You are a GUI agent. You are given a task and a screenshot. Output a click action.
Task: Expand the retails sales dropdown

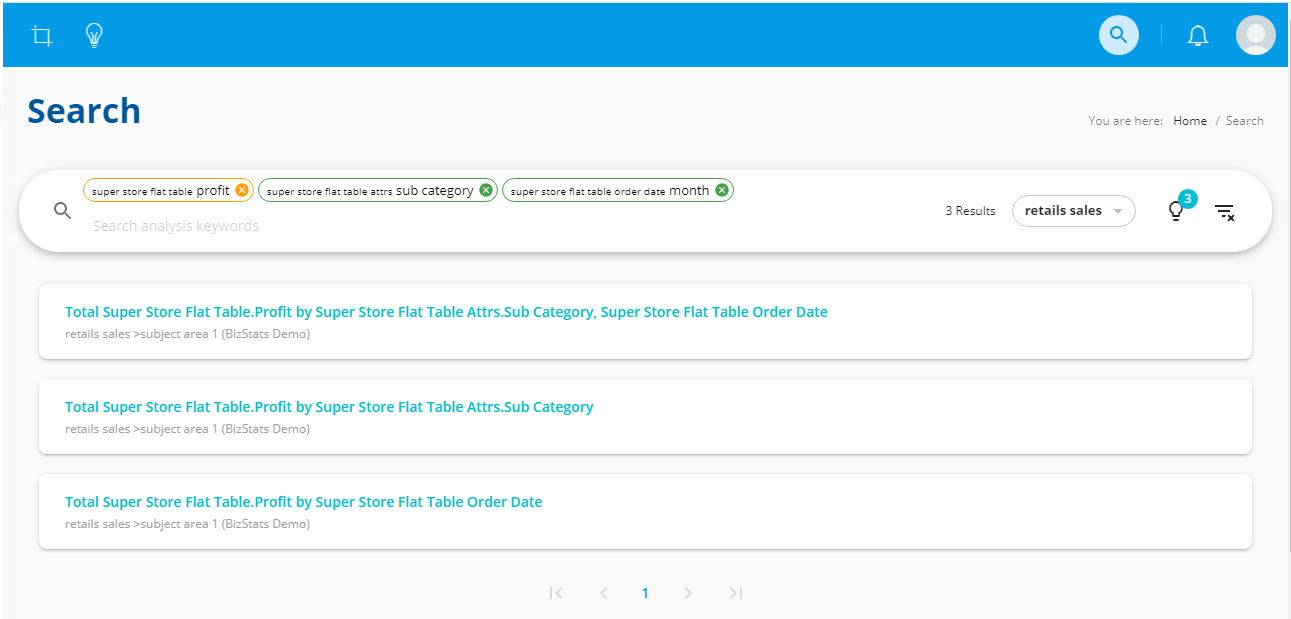(x=1073, y=211)
